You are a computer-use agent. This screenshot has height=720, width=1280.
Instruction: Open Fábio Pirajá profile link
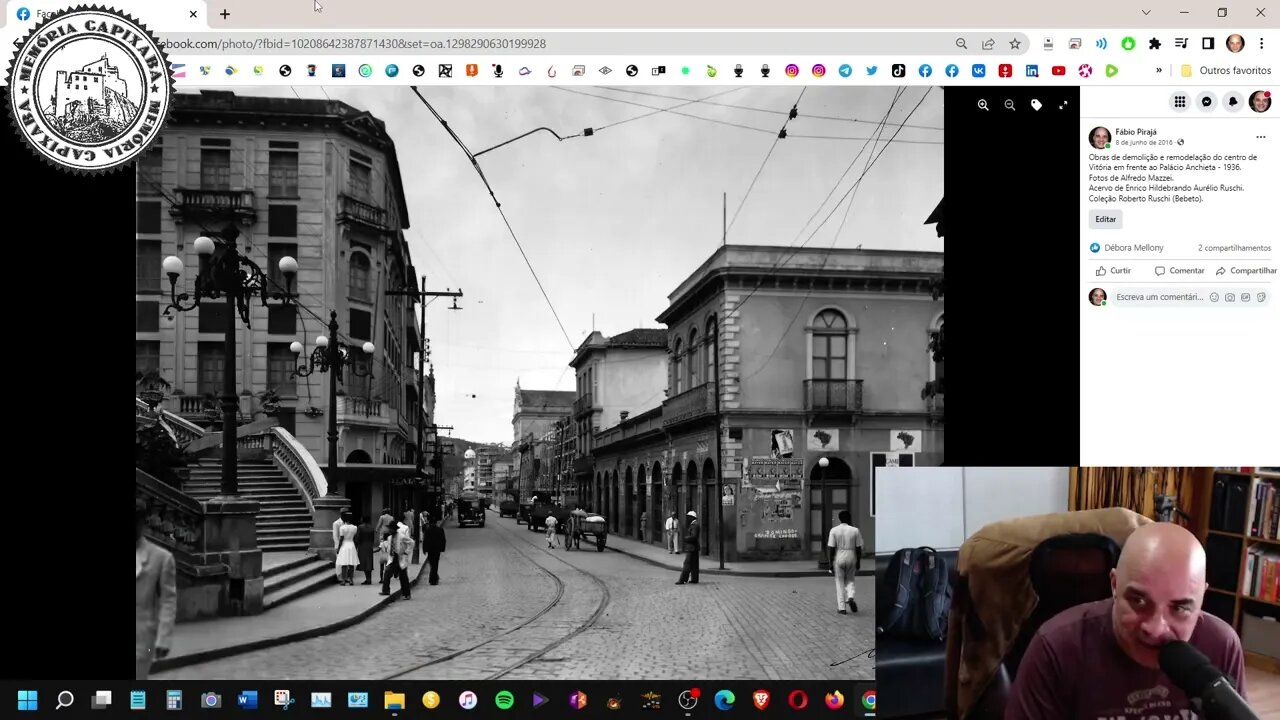point(1137,132)
